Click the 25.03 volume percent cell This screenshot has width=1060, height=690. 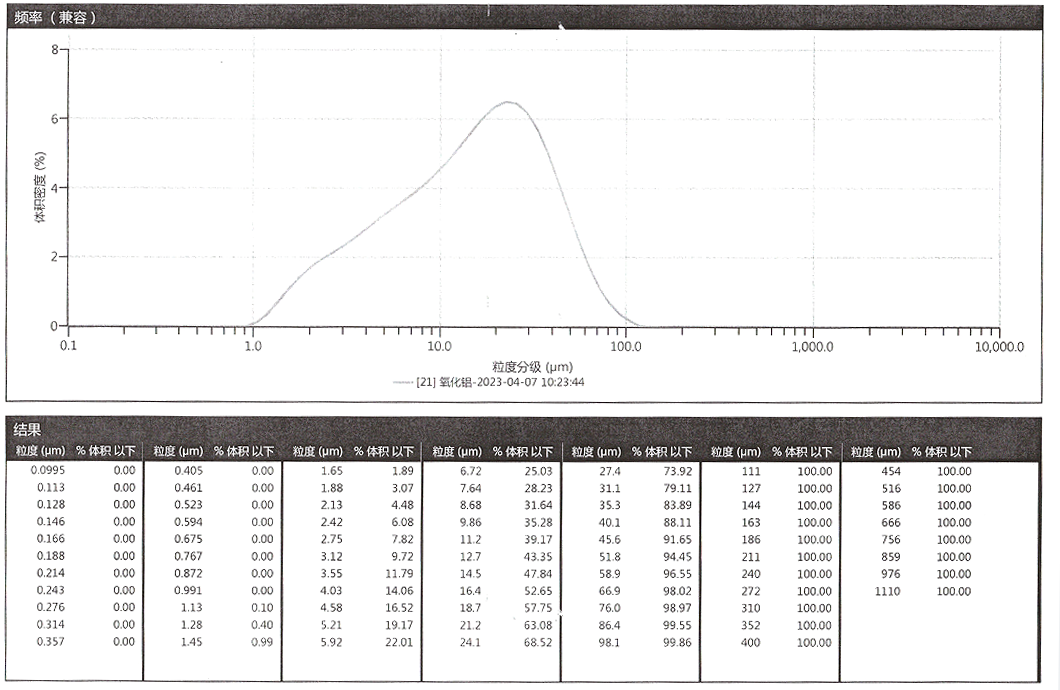point(538,471)
